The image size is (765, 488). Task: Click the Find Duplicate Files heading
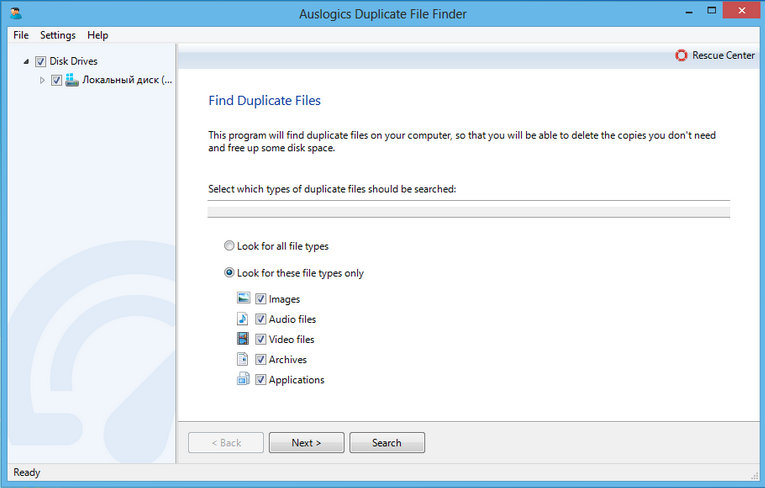[x=264, y=101]
